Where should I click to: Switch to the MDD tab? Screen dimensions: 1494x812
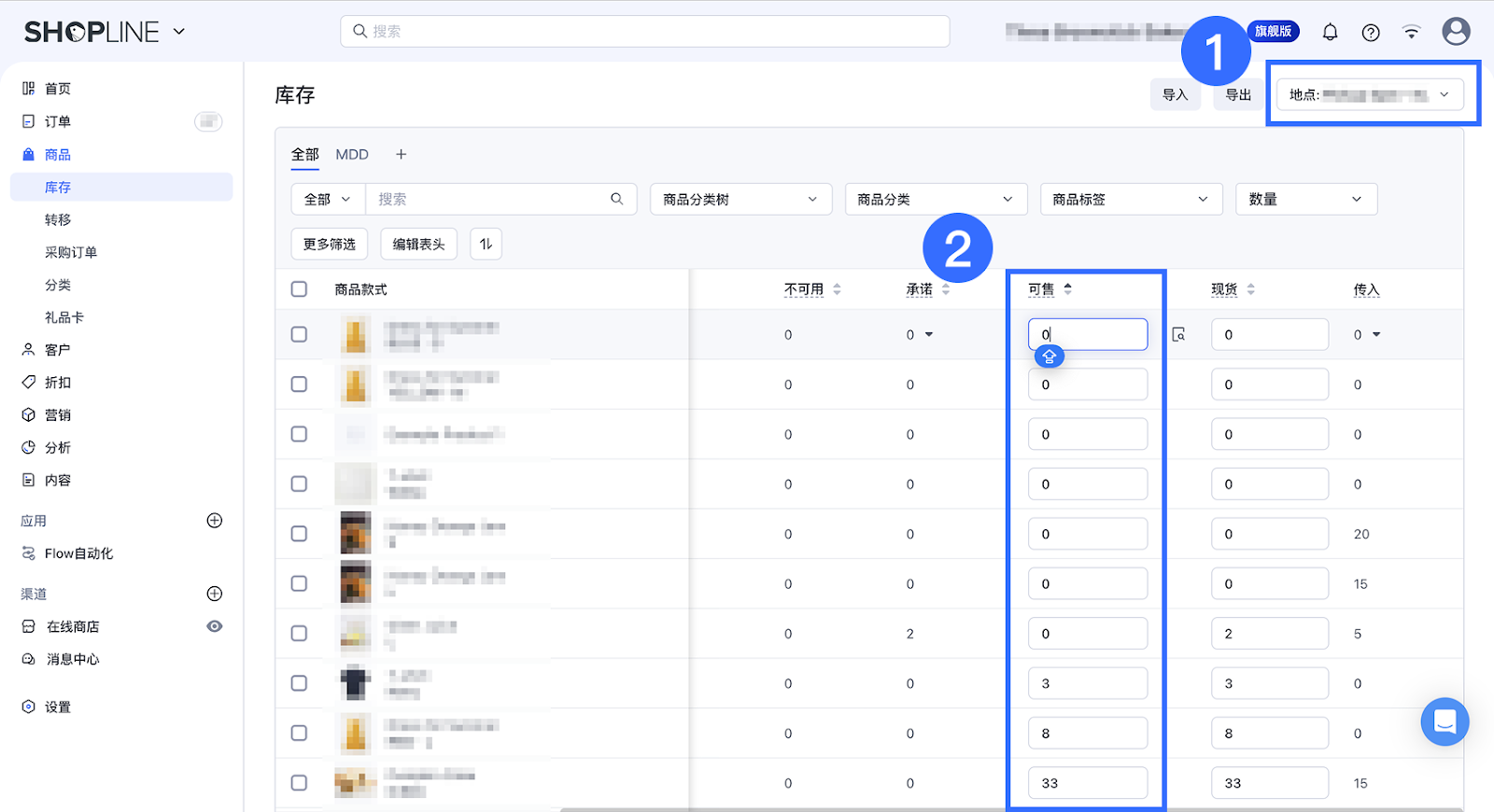pos(352,155)
